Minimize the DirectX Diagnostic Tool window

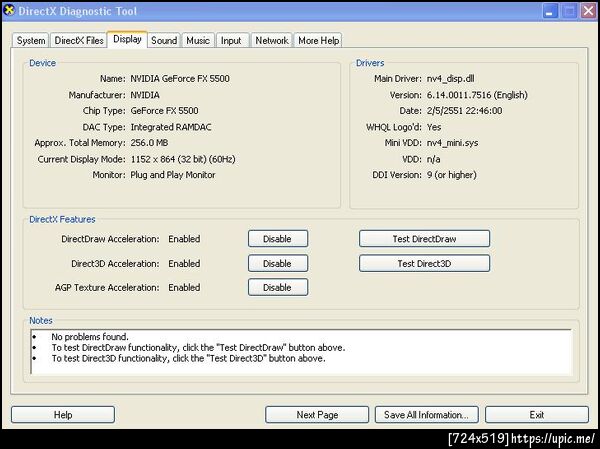point(550,11)
